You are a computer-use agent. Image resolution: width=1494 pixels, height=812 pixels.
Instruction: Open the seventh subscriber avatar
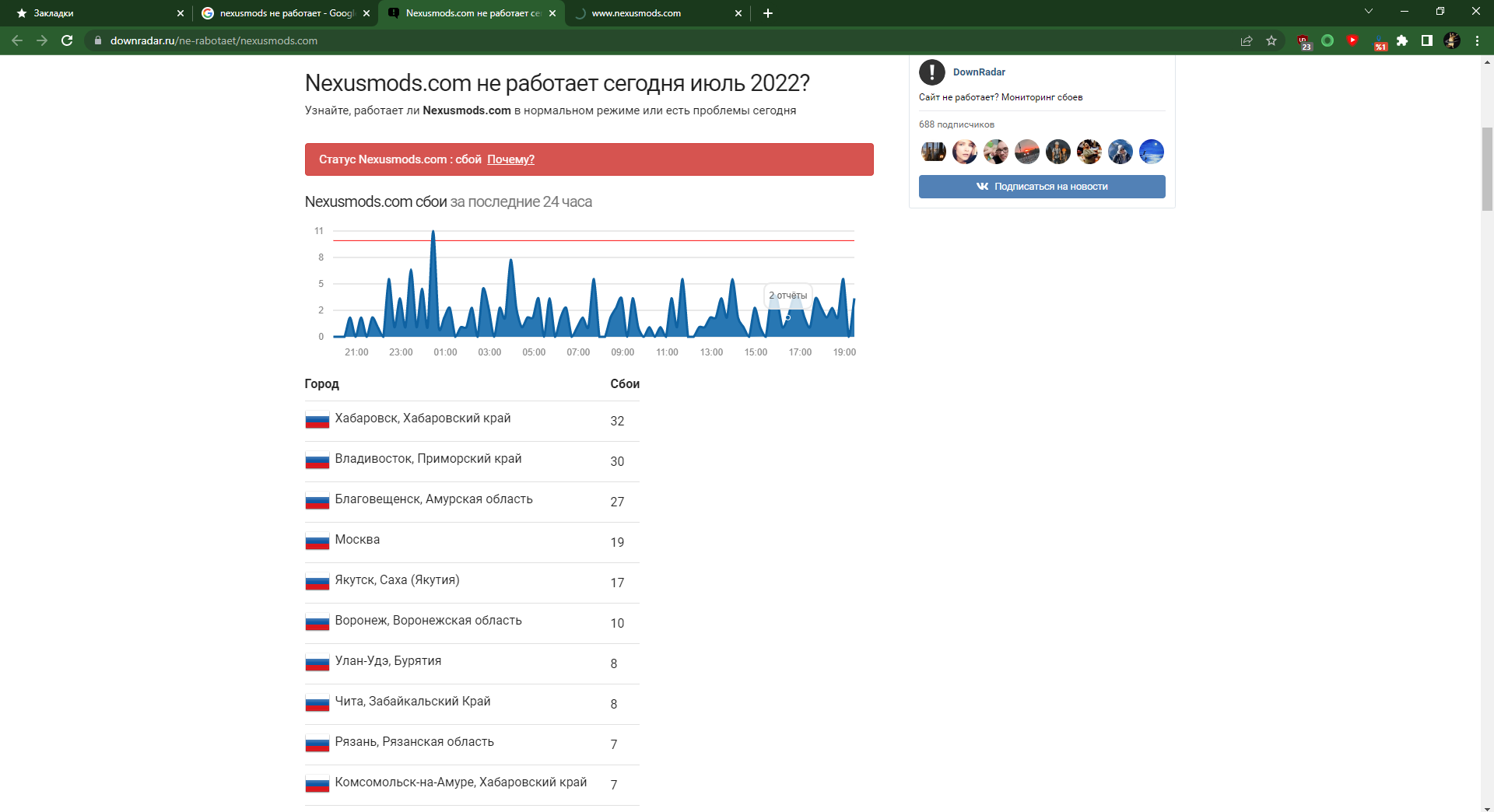[x=1120, y=152]
